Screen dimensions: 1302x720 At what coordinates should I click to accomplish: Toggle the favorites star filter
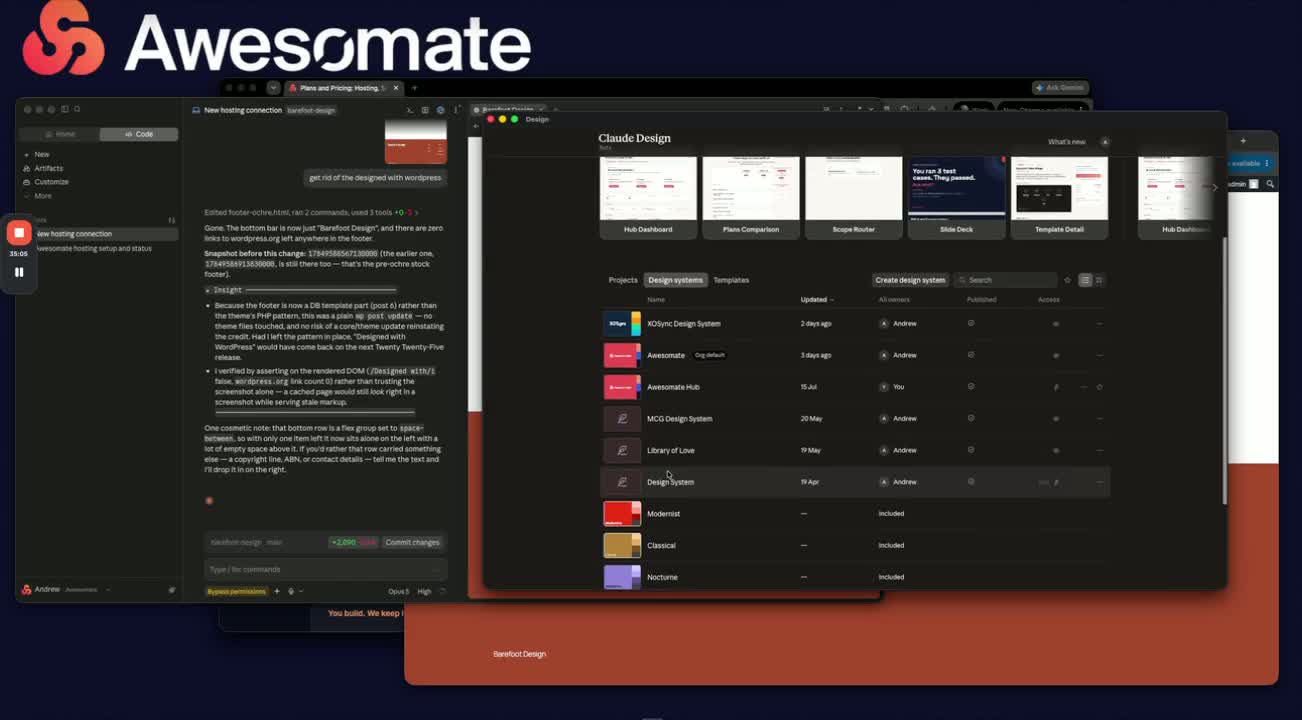(x=1067, y=280)
